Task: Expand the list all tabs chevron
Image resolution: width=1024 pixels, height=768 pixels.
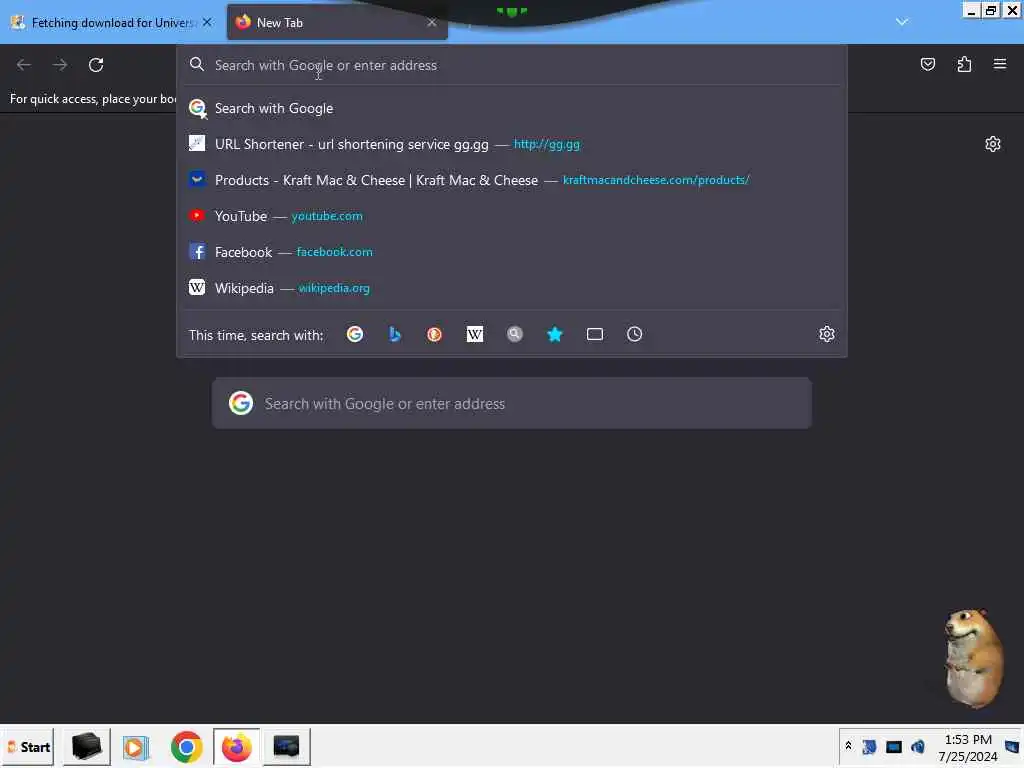Action: point(902,22)
